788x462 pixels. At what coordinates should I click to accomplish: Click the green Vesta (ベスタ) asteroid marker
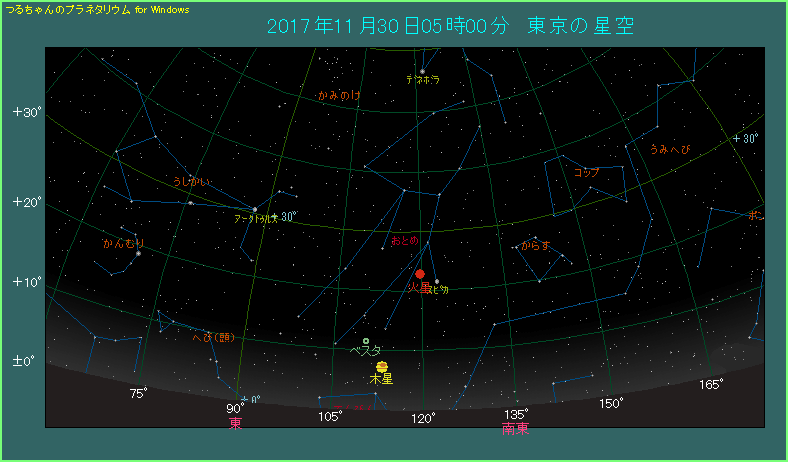coord(366,341)
